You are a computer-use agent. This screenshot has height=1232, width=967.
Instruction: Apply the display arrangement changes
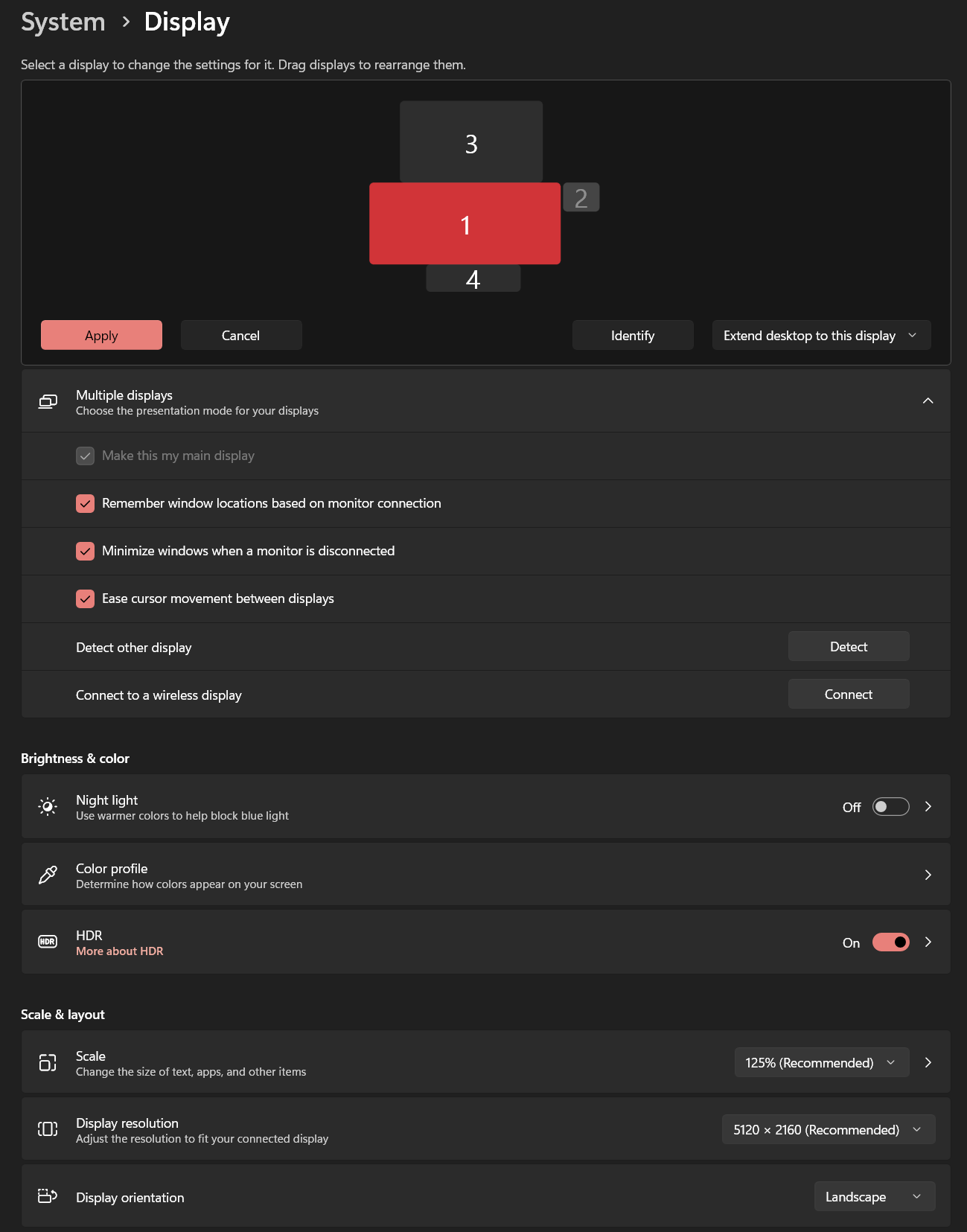tap(101, 335)
